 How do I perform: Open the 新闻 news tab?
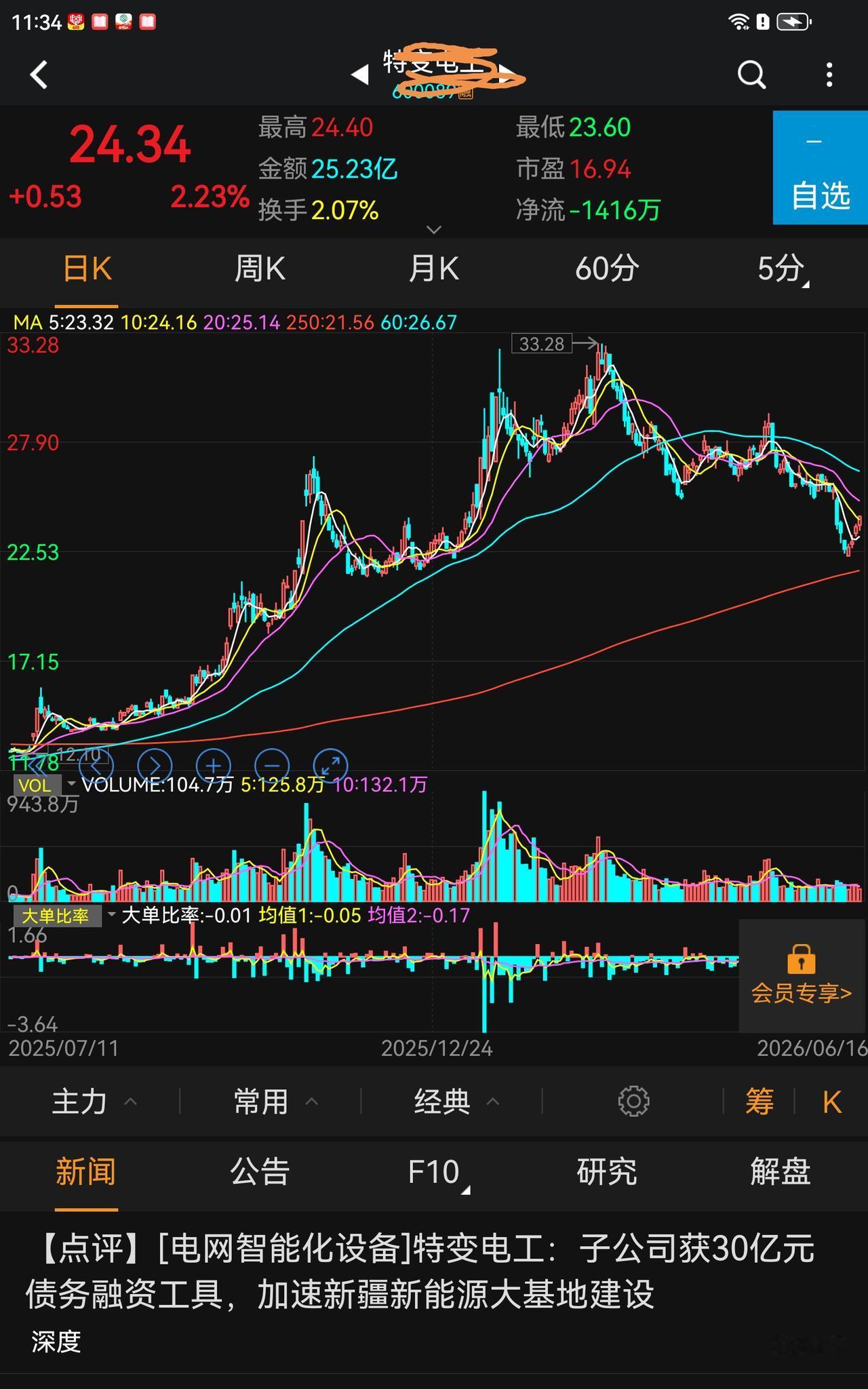tap(86, 1172)
